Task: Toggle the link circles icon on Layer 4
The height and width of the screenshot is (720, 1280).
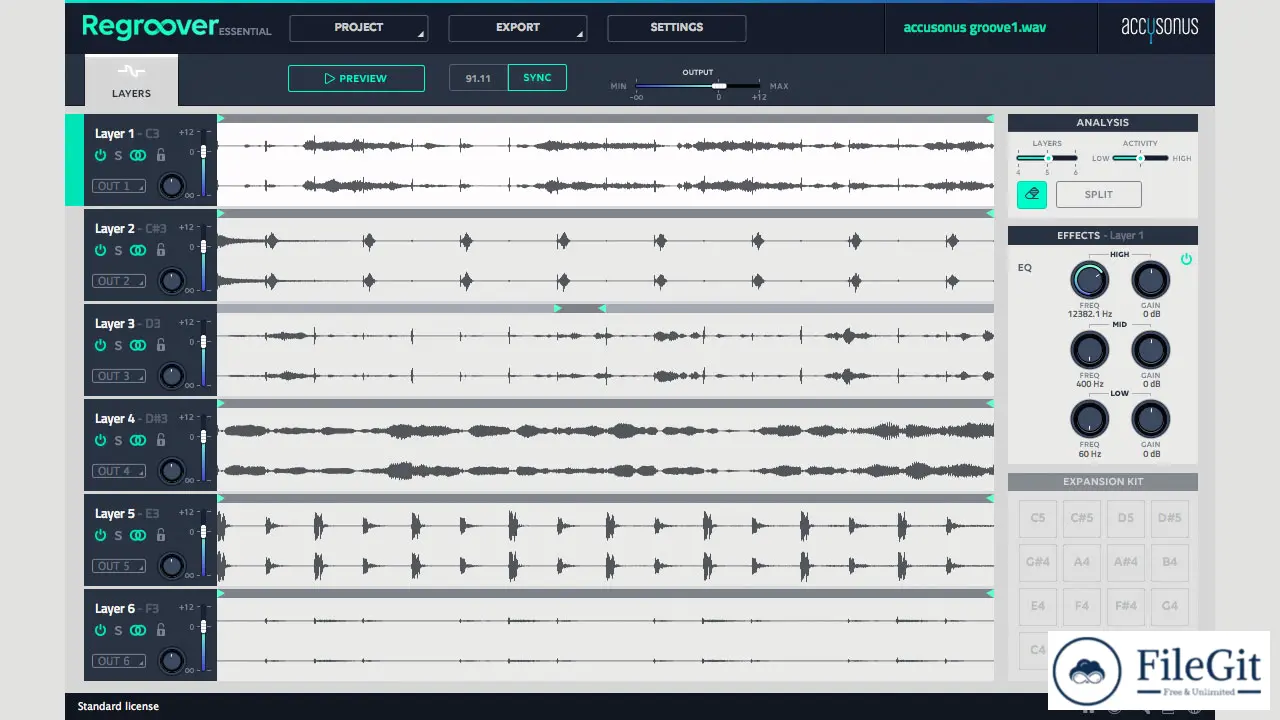Action: (138, 440)
